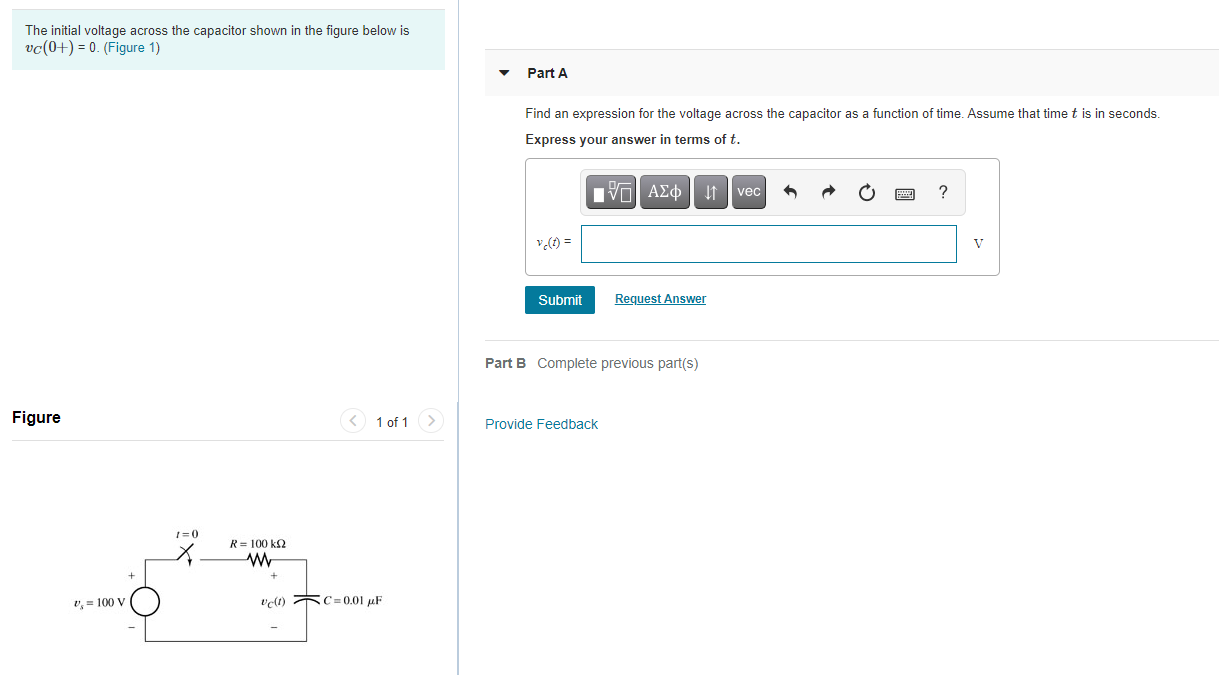Reset the answer field with the reset icon
This screenshot has width=1219, height=675.
click(x=866, y=191)
